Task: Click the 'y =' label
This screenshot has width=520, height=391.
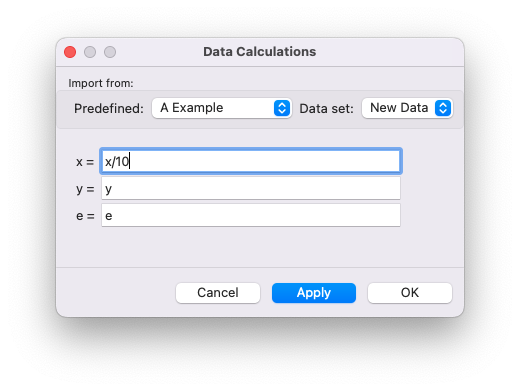Action: click(x=85, y=189)
